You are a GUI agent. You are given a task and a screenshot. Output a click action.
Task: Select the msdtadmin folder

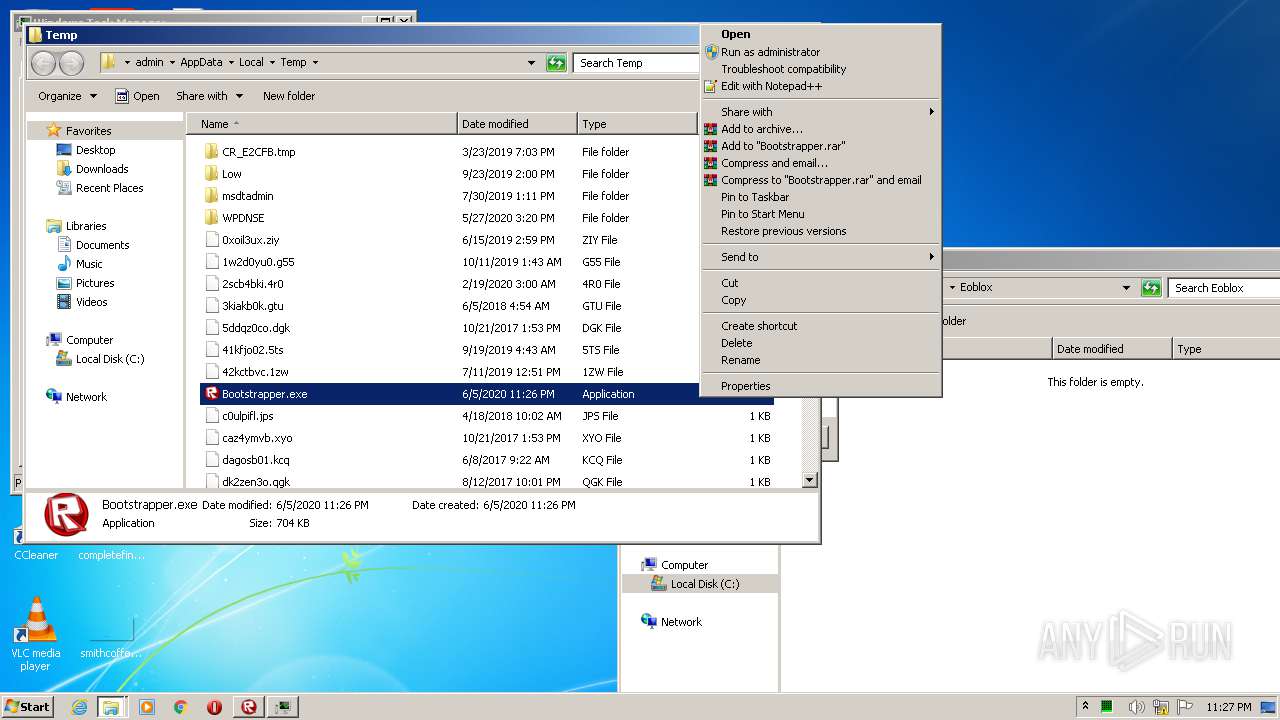click(x=247, y=196)
